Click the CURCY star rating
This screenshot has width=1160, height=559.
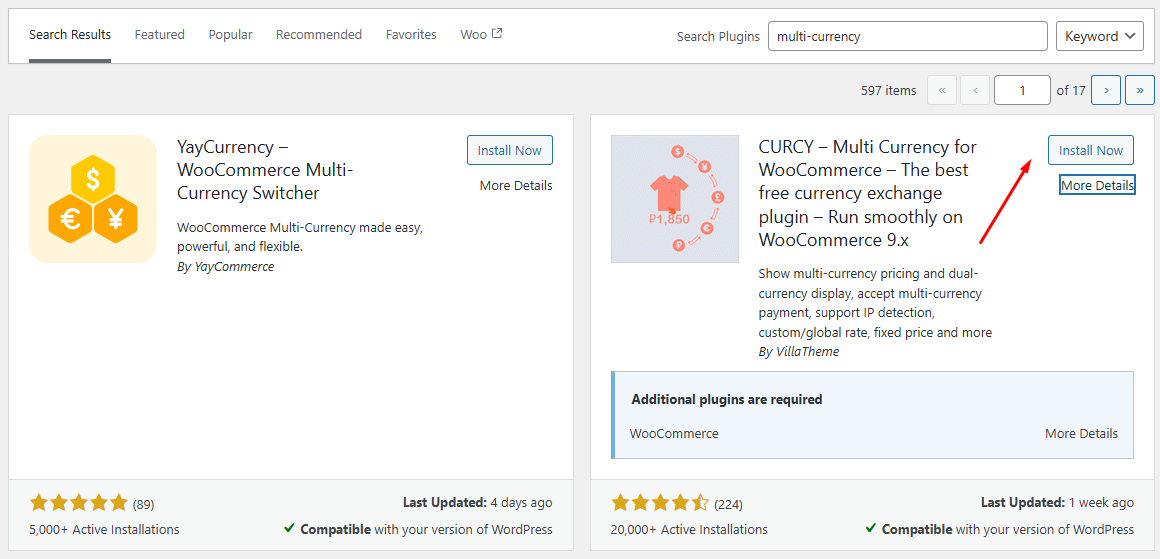click(x=660, y=504)
